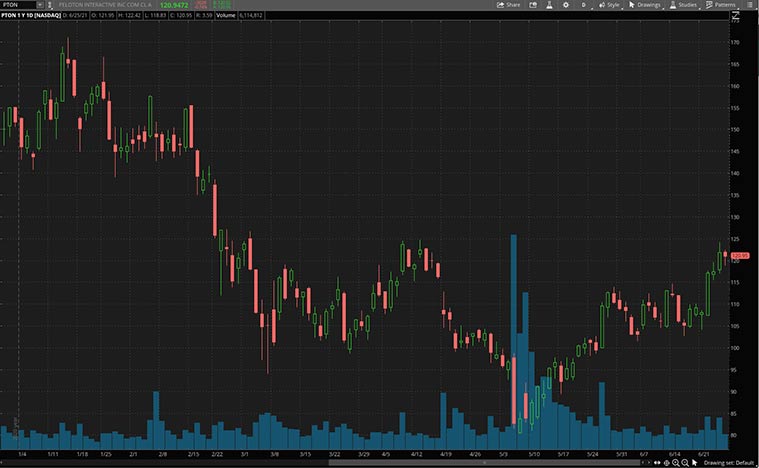
Task: Click the flask quick study icon
Action: (549, 5)
